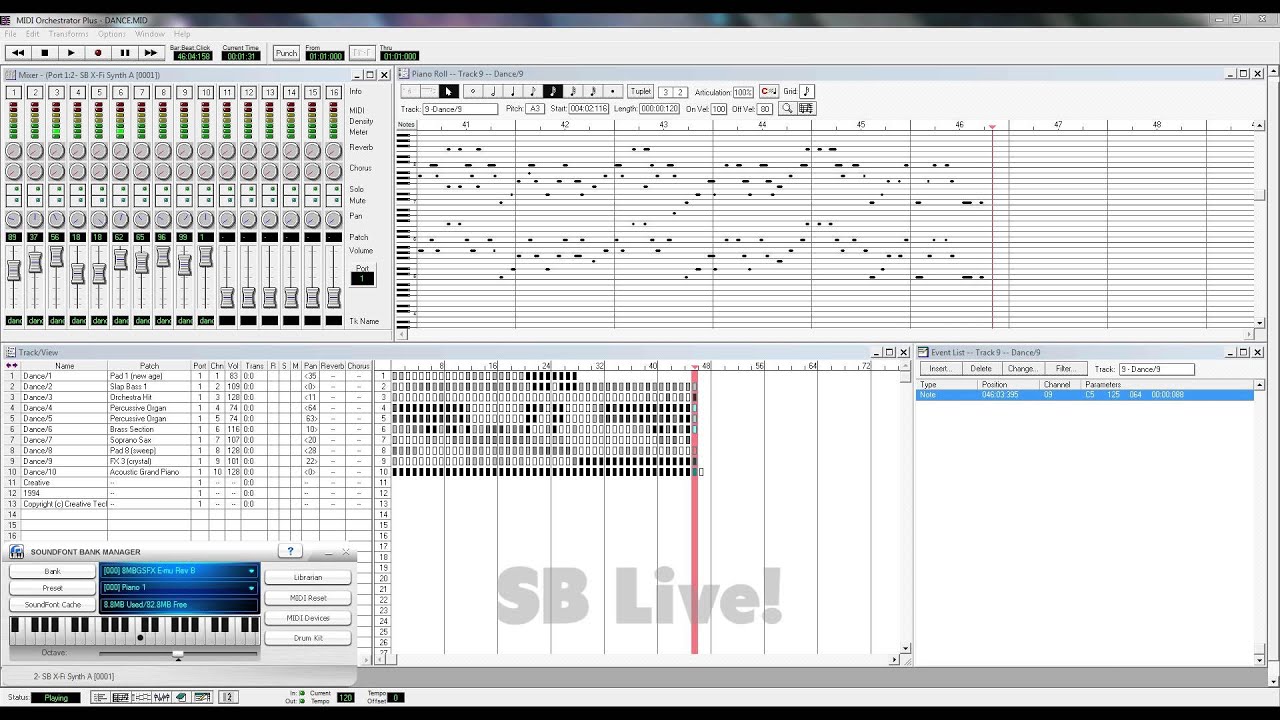Click the Dance/7 Soprano Sax track row
The height and width of the screenshot is (720, 1280).
click(188, 440)
